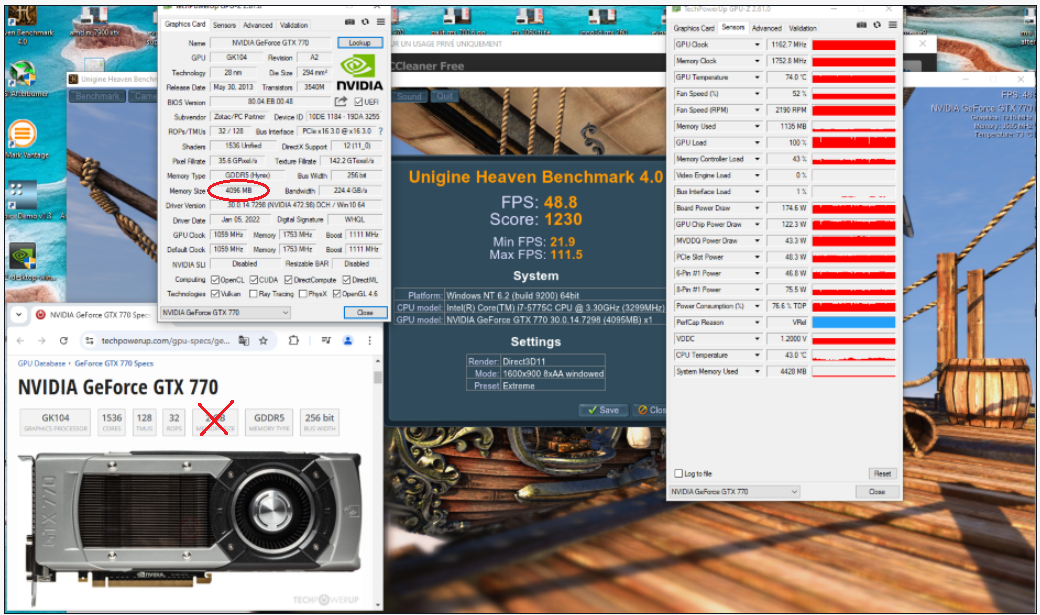This screenshot has width=1040, height=615.
Task: Click the Lookup button in GPU-Z
Action: coord(359,42)
